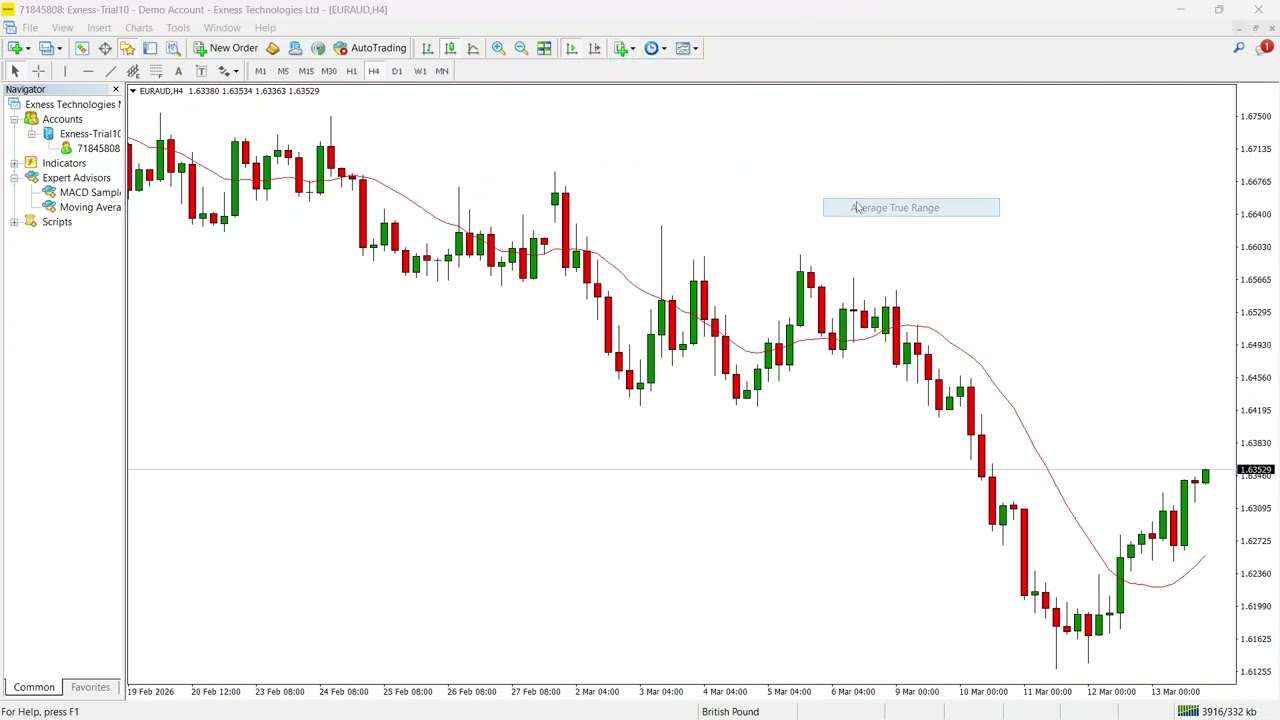Open a new chart via toolbar icon
Image resolution: width=1280 pixels, height=720 pixels.
click(14, 48)
